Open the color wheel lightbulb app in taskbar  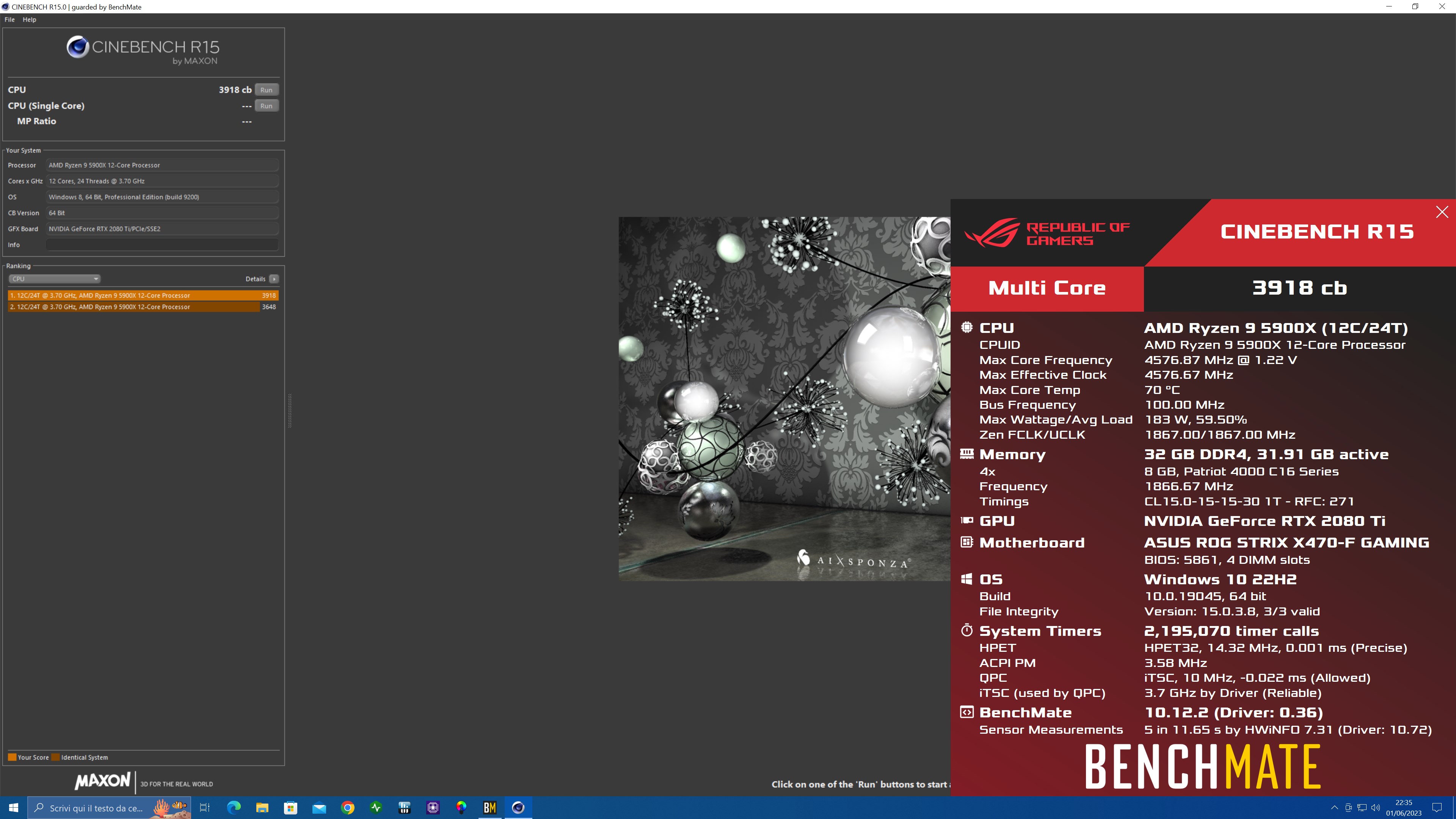461,808
